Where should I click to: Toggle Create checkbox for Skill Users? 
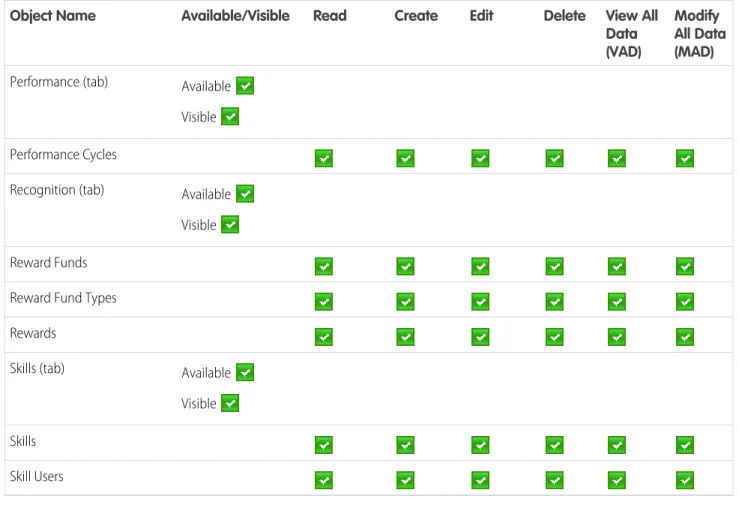coord(405,480)
